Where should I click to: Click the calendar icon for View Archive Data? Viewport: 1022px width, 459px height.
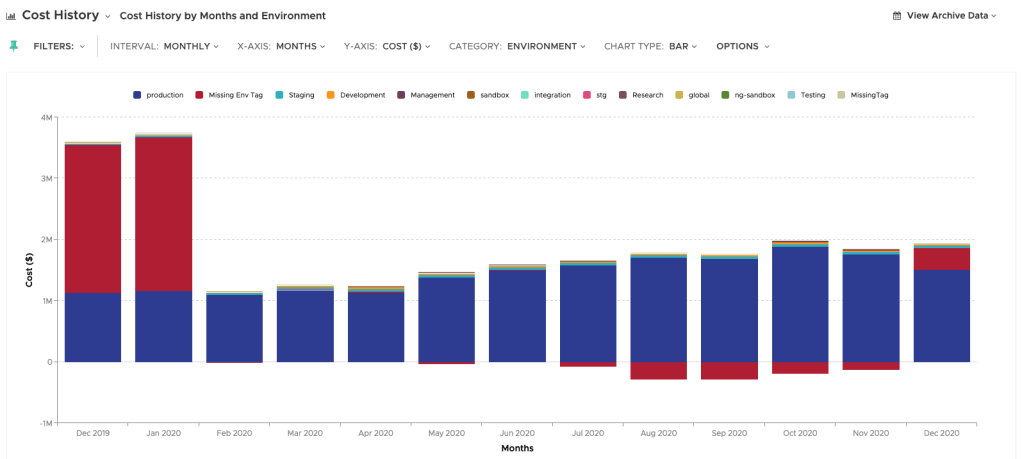(897, 16)
